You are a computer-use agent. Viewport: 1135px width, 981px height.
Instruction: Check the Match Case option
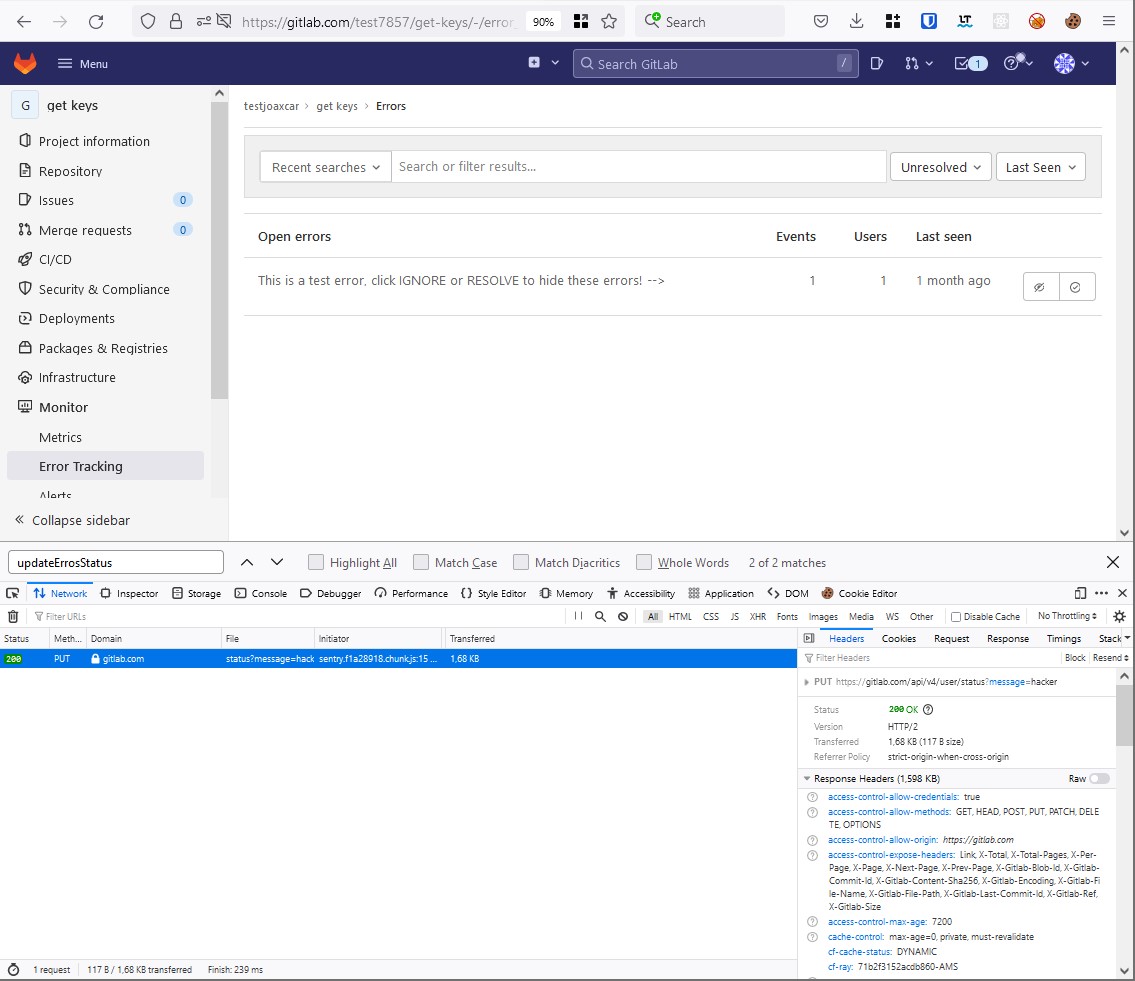pyautogui.click(x=421, y=563)
